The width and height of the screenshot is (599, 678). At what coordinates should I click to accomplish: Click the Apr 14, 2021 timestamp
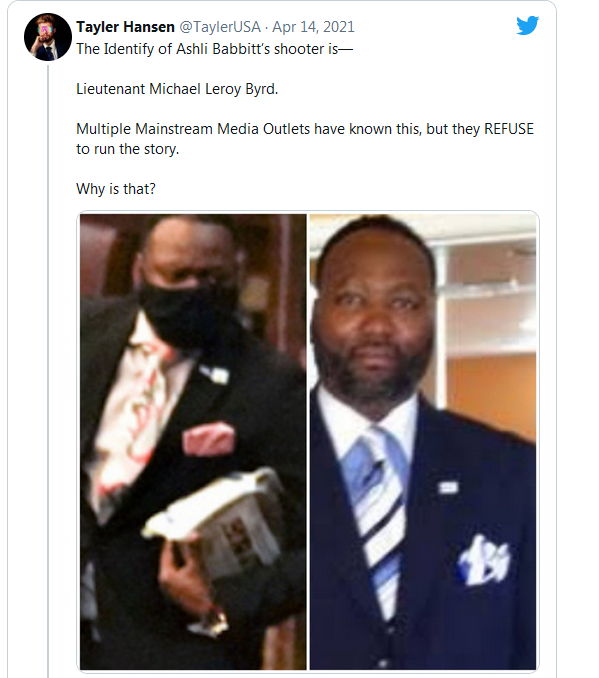click(x=313, y=27)
